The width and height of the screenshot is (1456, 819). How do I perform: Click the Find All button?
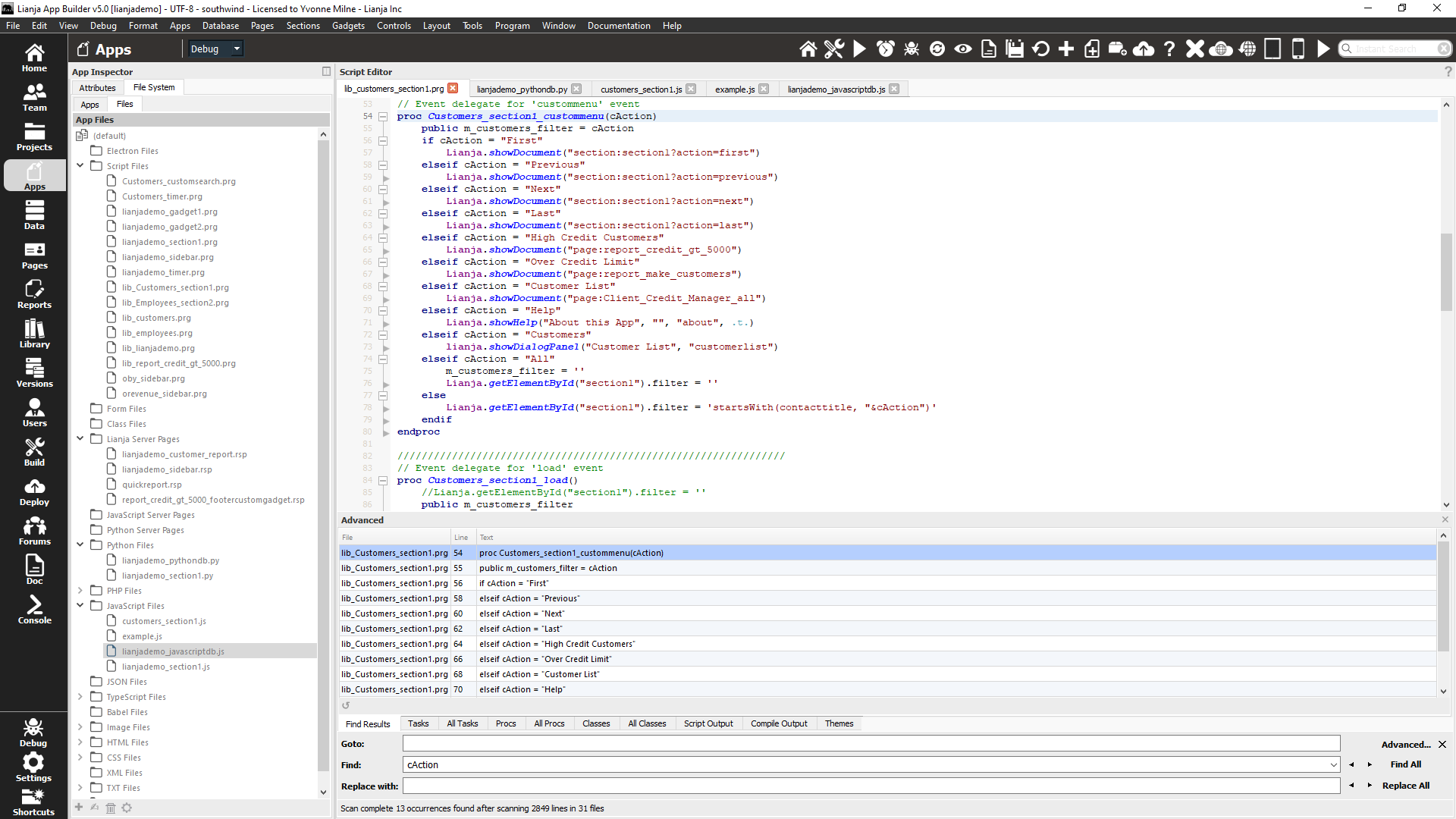coord(1405,764)
